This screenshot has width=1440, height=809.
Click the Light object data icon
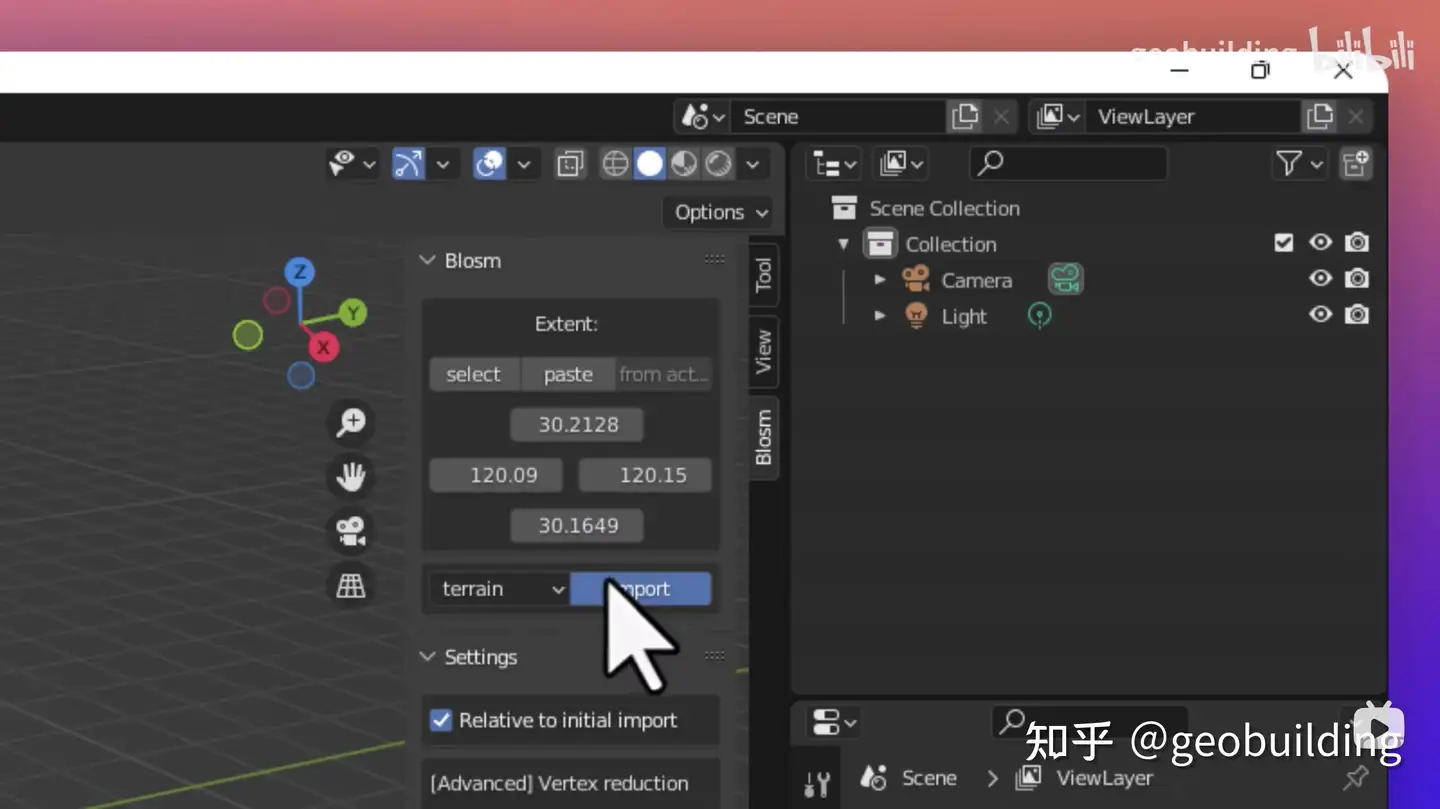point(1040,316)
